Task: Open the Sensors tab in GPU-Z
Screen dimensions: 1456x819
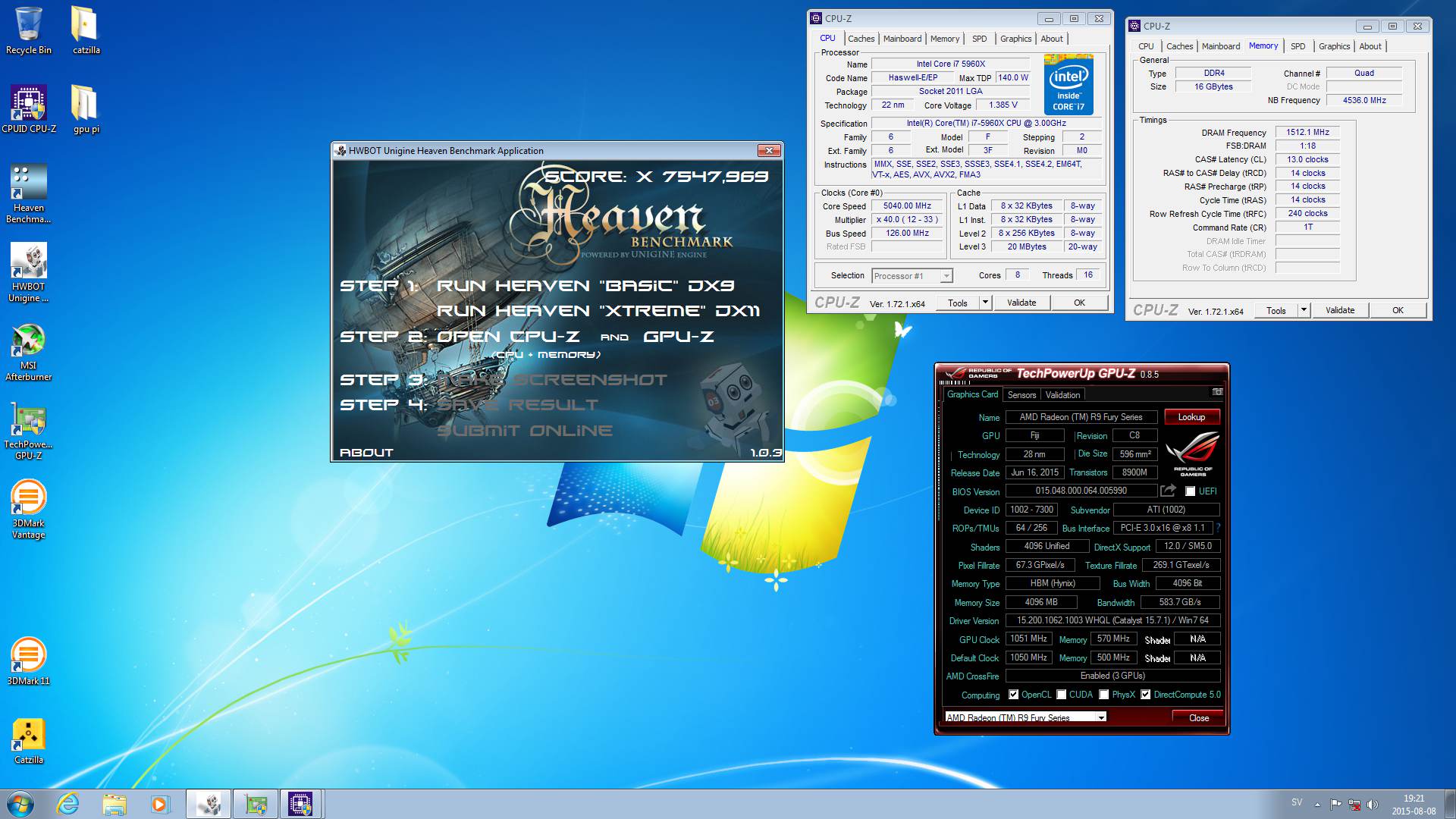Action: [1021, 395]
